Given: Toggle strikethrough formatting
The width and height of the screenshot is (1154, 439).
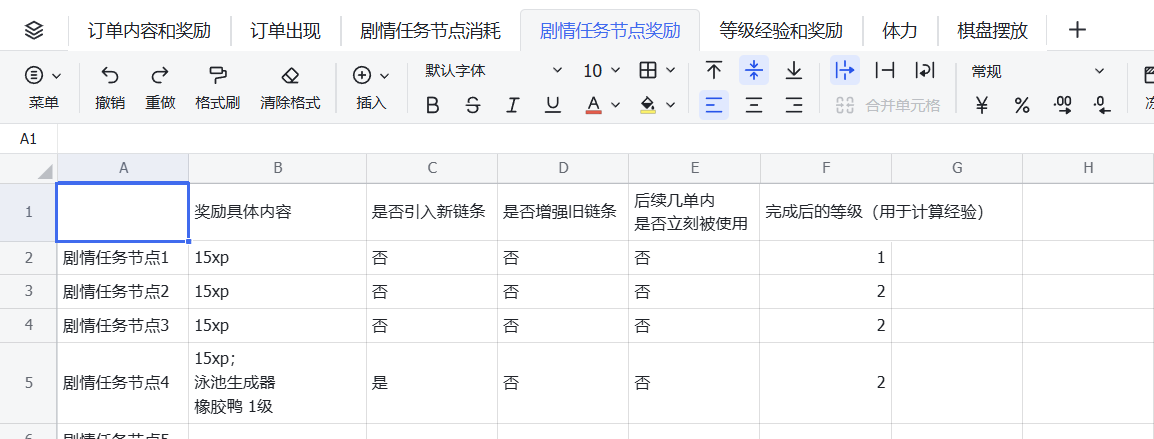Looking at the screenshot, I should pyautogui.click(x=473, y=105).
